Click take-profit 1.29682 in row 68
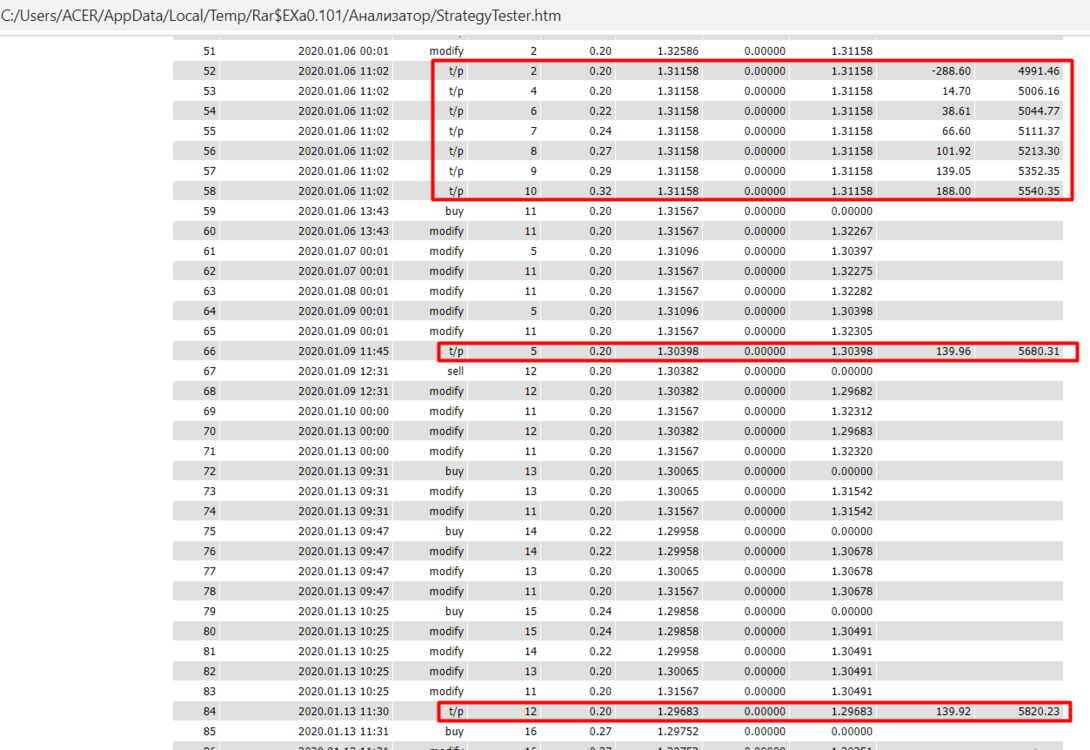Viewport: 1090px width, 750px height. (x=852, y=391)
